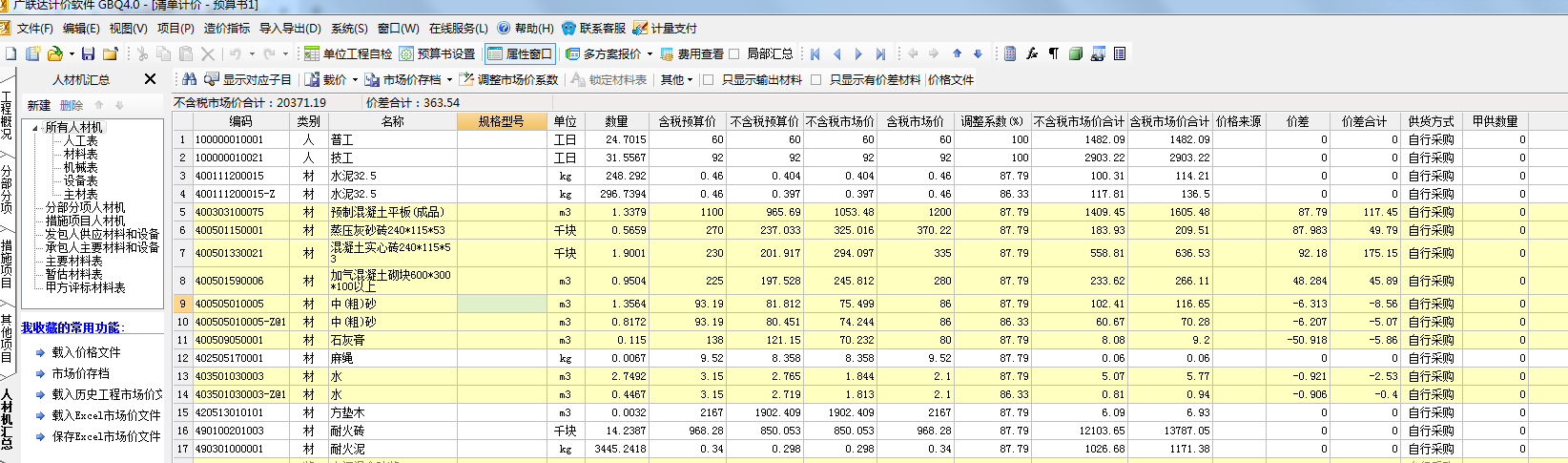Open 费用查看 fee view
The height and width of the screenshot is (463, 1568).
click(x=691, y=53)
